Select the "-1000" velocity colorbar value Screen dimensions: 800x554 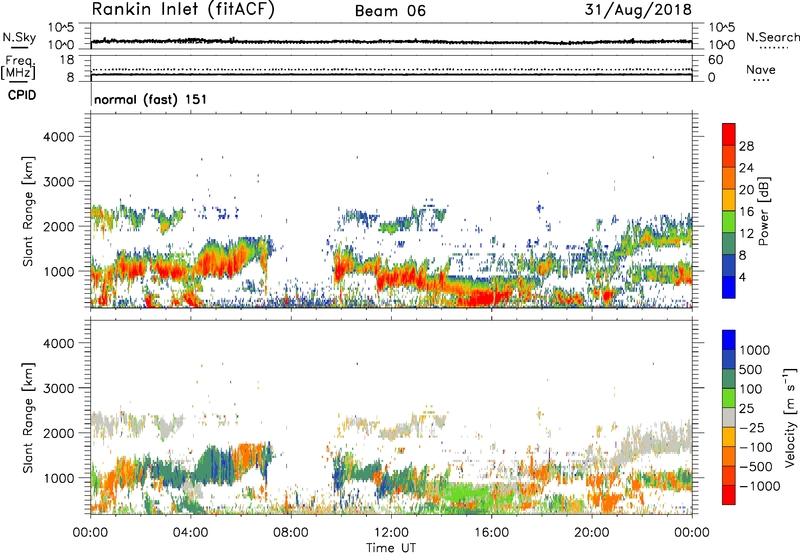tap(759, 486)
